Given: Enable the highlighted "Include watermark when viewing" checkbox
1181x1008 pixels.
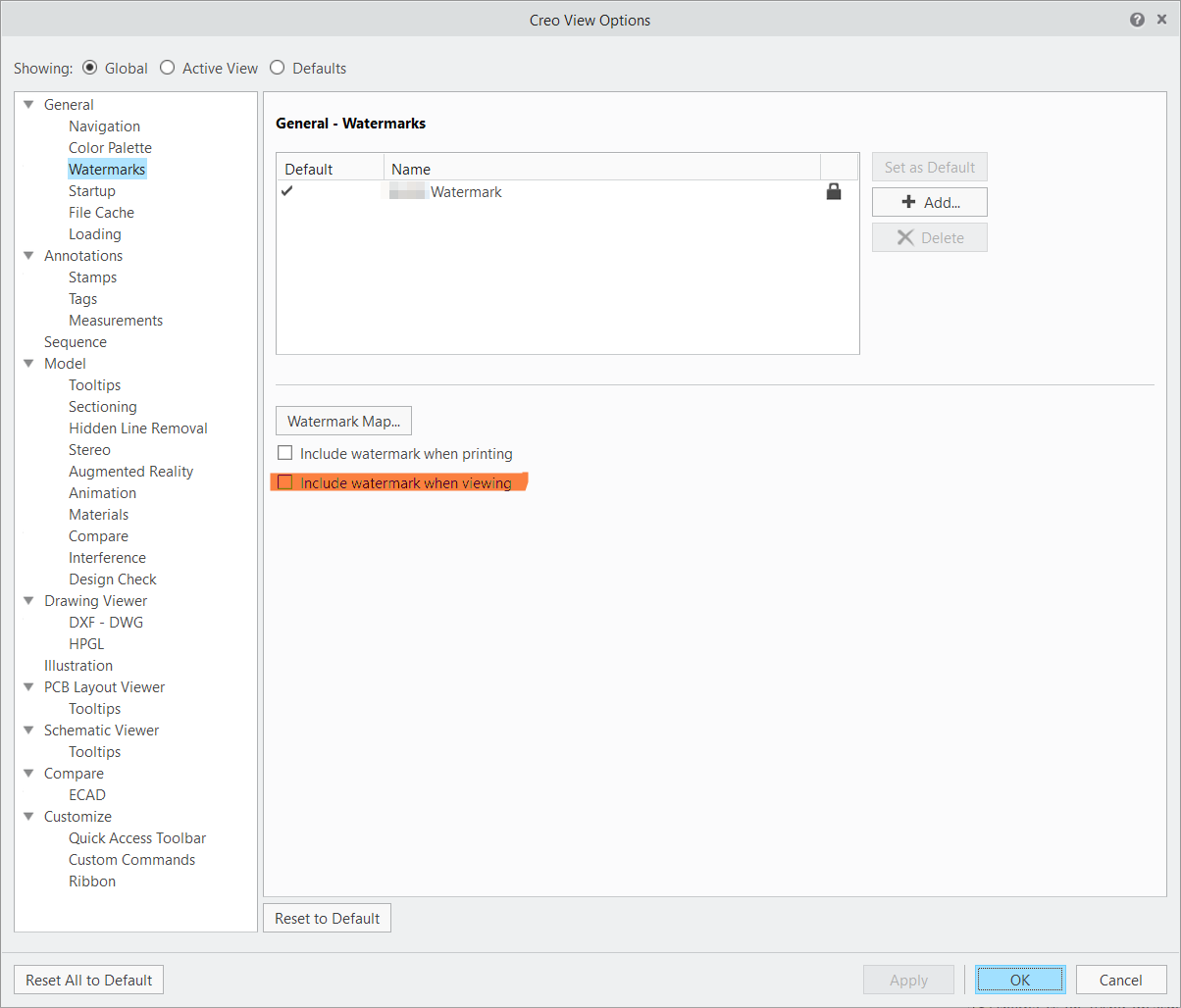Looking at the screenshot, I should coord(285,481).
